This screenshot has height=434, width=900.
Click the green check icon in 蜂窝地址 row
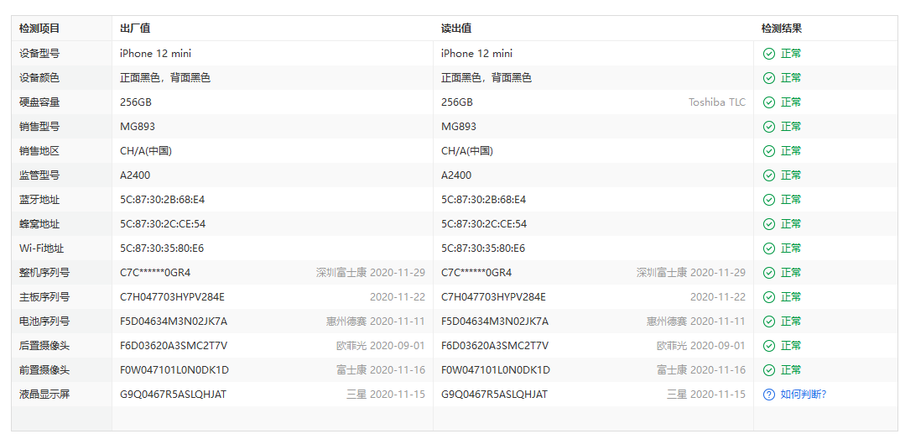coord(769,224)
